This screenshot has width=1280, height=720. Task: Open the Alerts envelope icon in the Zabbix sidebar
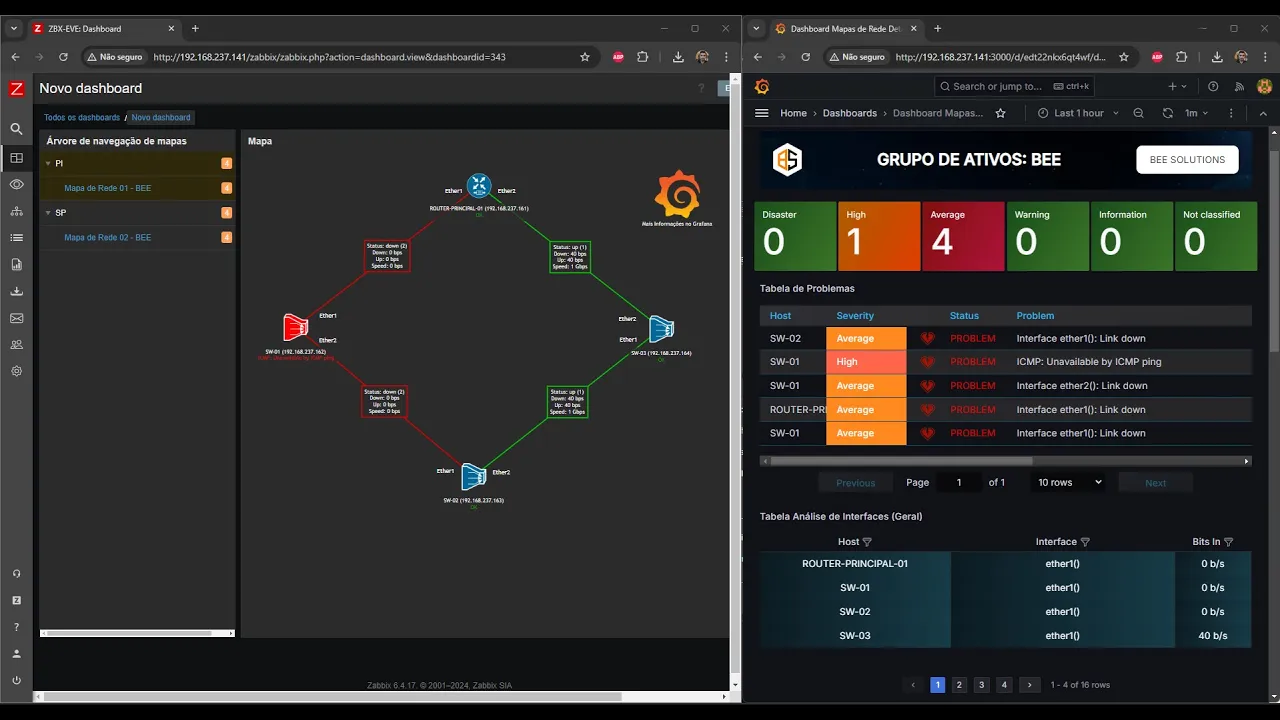tap(16, 318)
